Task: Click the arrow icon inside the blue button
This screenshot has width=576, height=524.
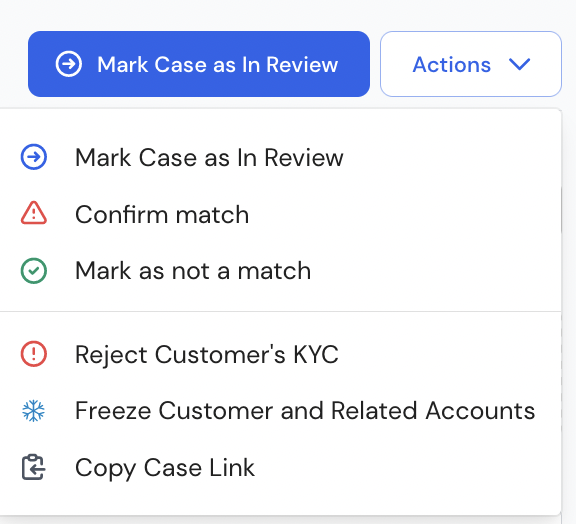Action: tap(69, 64)
